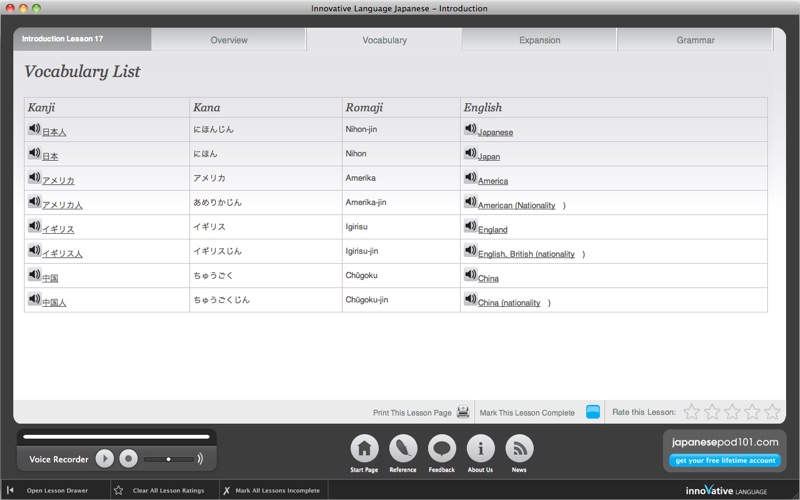Open the Expansion tab
This screenshot has width=800, height=500.
[x=539, y=40]
